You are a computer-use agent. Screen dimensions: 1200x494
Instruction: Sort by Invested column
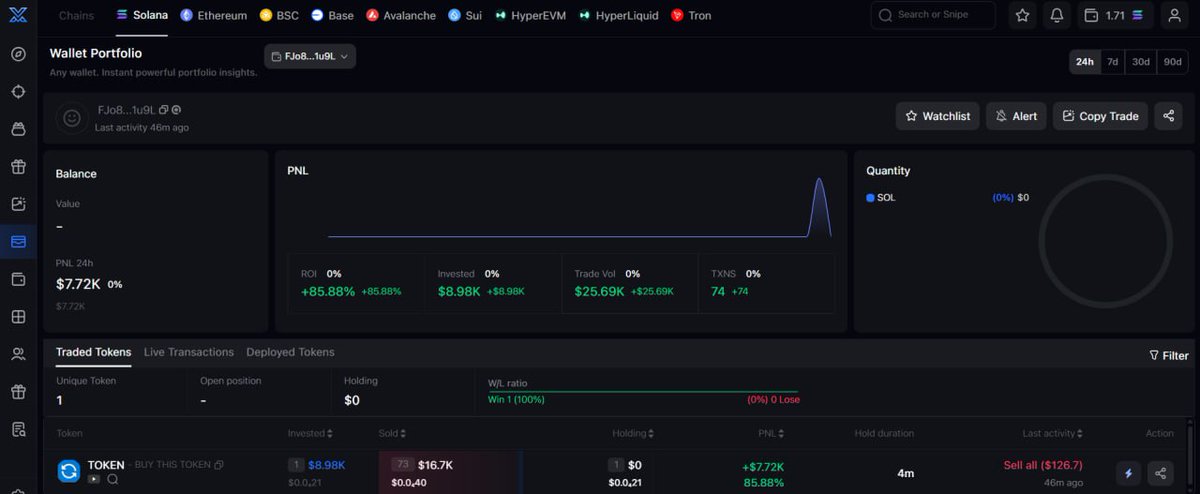(310, 433)
